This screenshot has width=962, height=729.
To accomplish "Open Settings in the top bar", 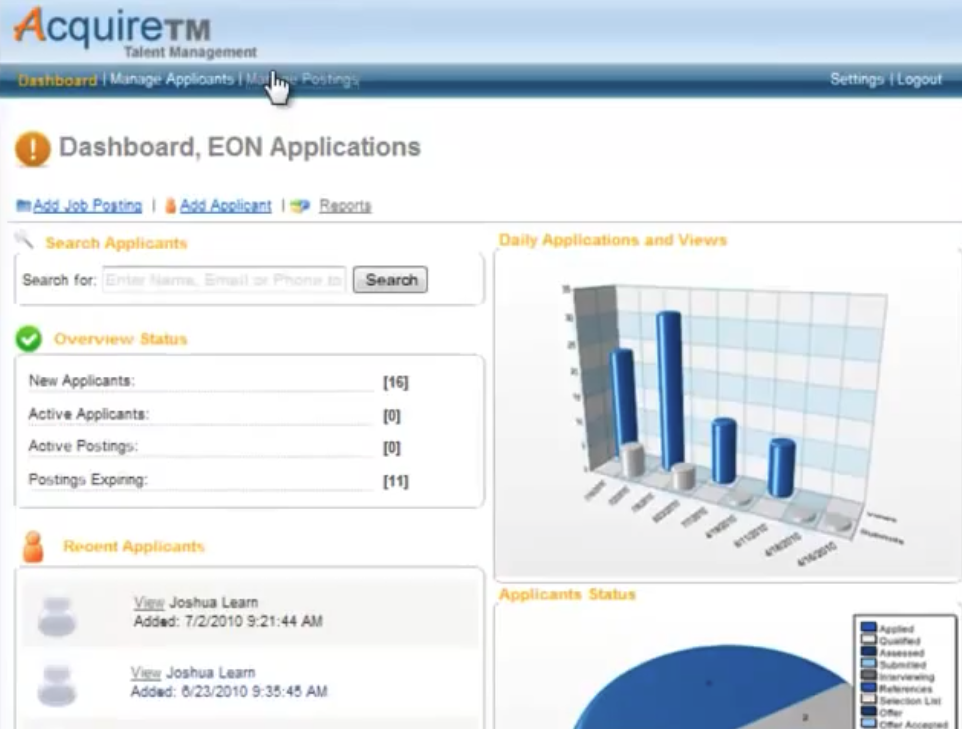I will click(856, 79).
